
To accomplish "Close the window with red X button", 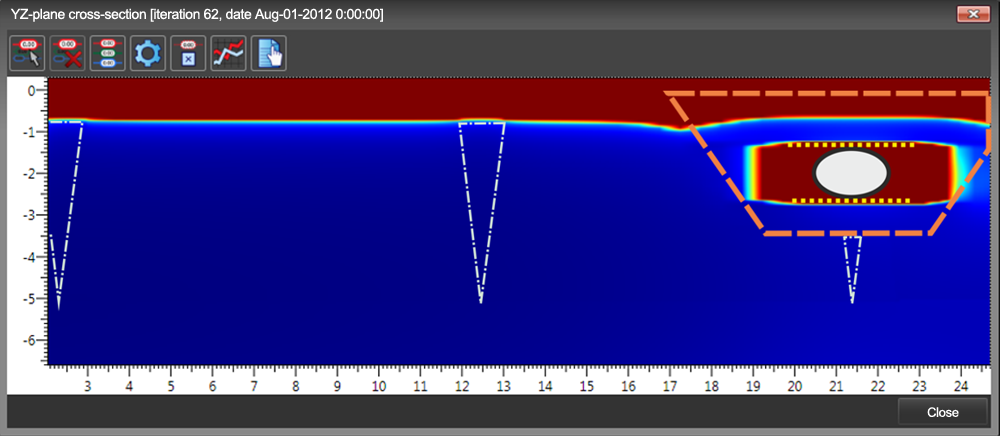I will (x=973, y=14).
